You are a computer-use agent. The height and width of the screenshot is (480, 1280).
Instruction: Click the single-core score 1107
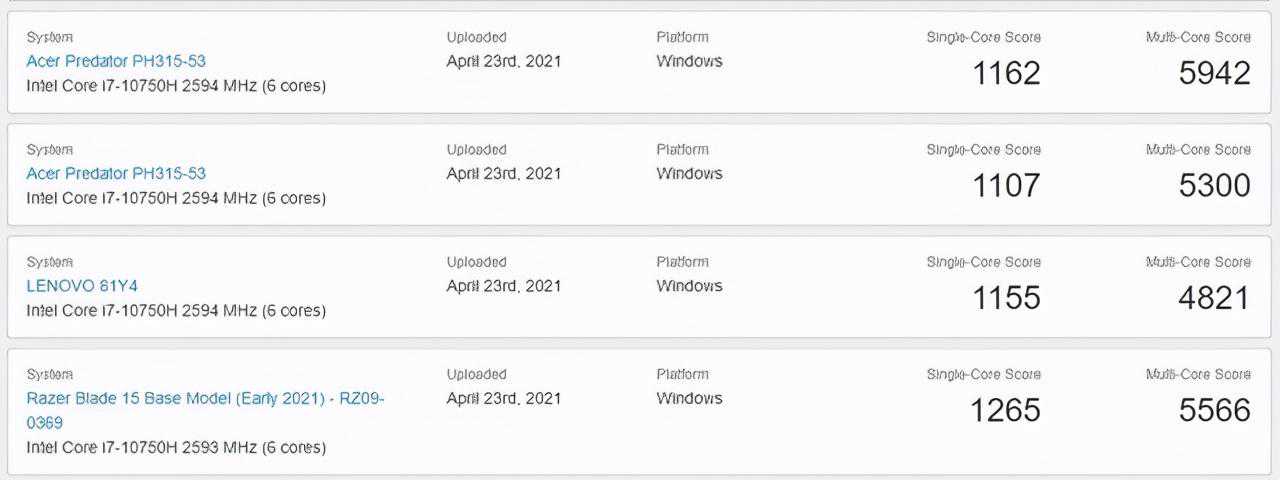coord(1006,185)
